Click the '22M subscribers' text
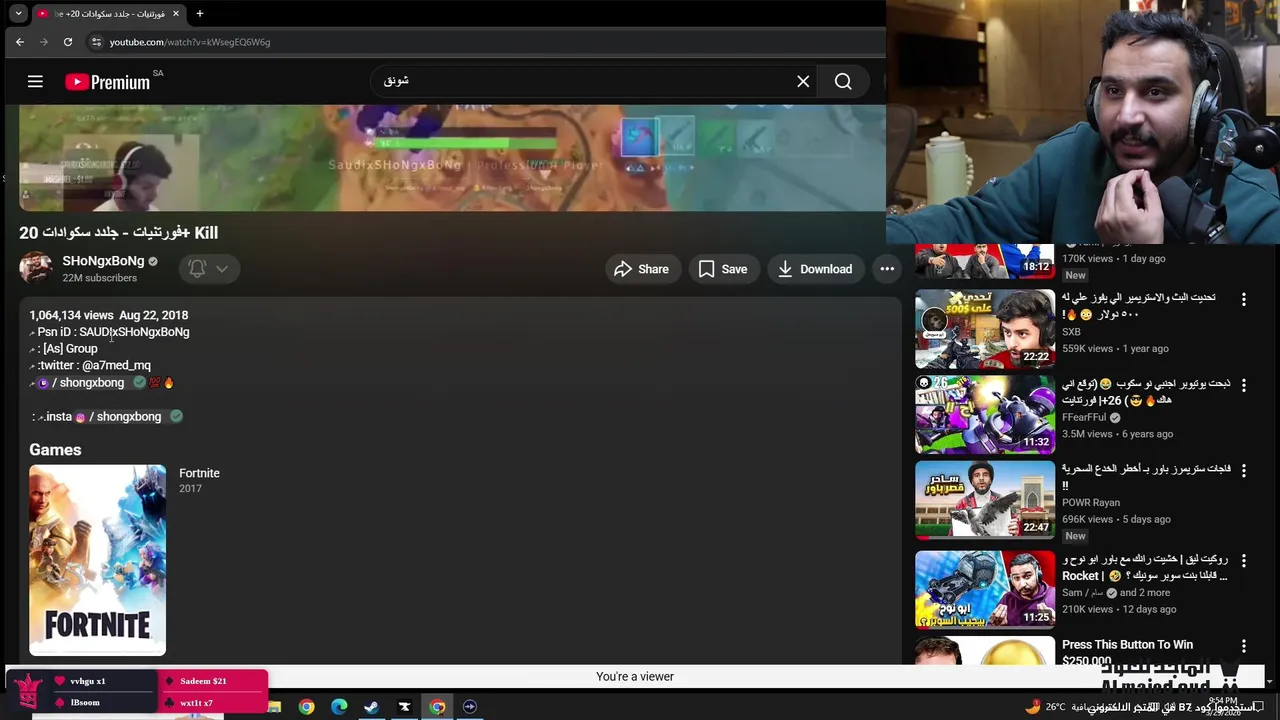The image size is (1280, 720). coord(99,278)
